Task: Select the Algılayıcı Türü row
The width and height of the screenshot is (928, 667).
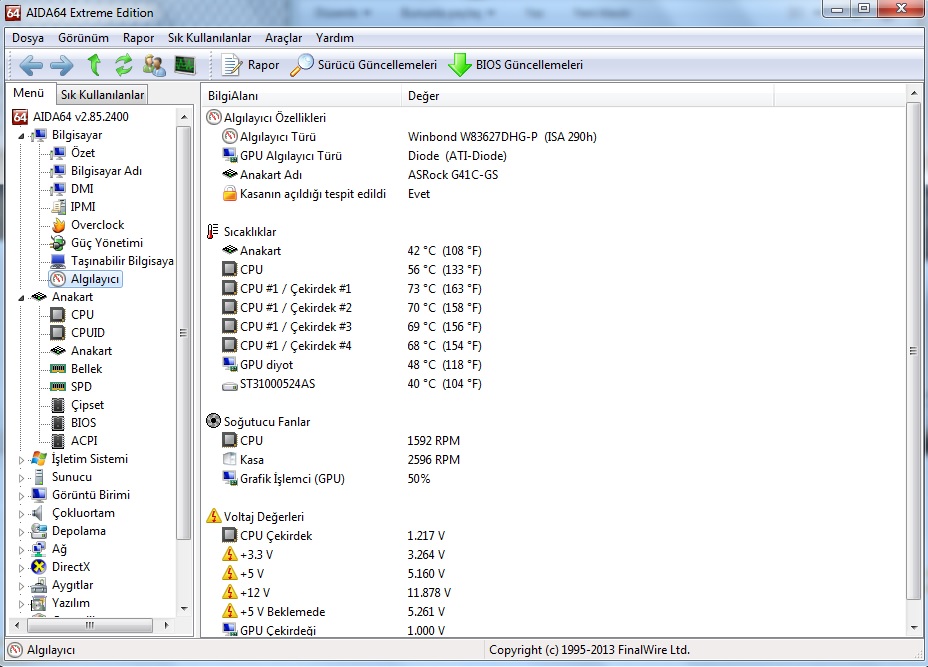Action: point(409,137)
